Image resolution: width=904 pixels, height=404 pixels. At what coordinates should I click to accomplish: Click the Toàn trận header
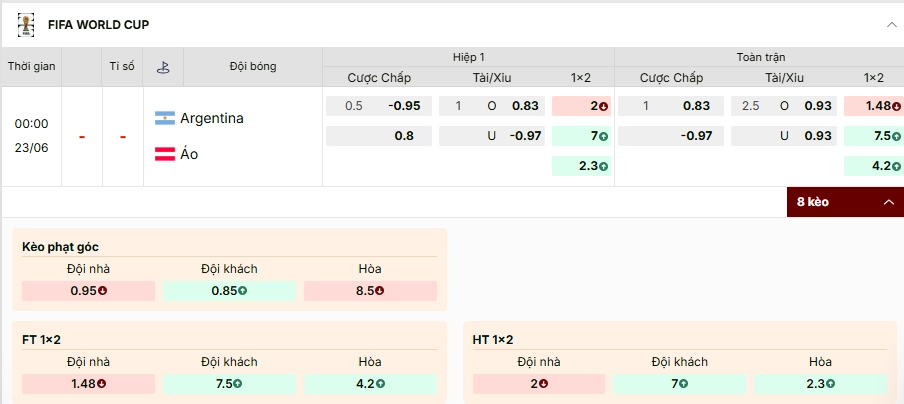[x=760, y=58]
